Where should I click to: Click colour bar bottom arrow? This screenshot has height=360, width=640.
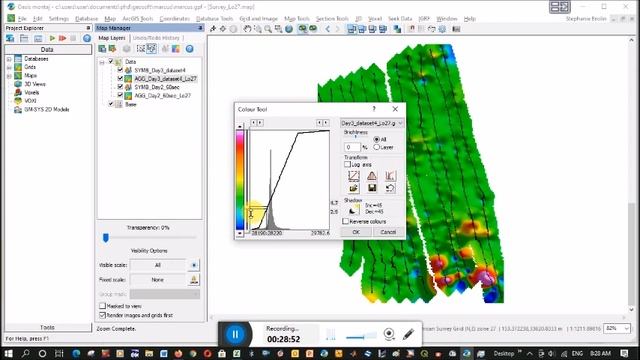pos(240,233)
